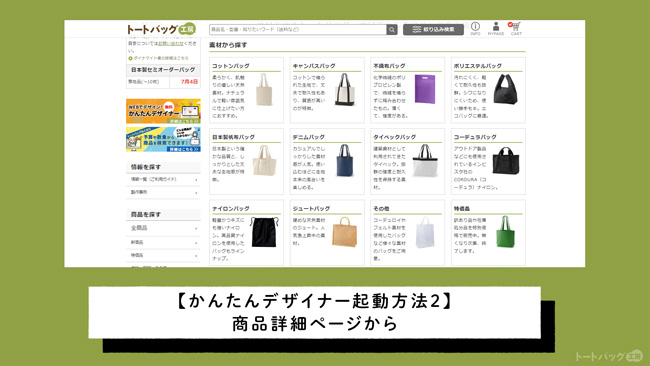Open the その他 category title
The height and width of the screenshot is (366, 650).
[x=381, y=208]
